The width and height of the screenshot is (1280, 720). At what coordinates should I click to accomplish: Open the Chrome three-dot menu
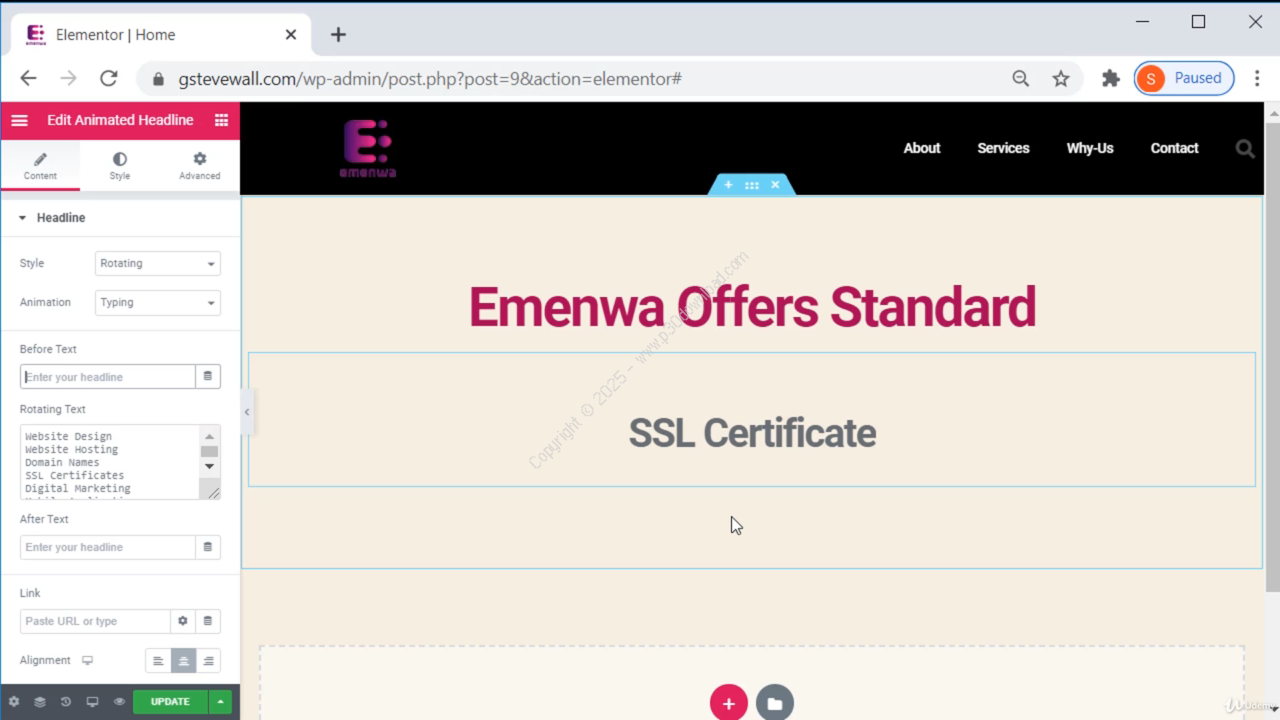[1257, 78]
